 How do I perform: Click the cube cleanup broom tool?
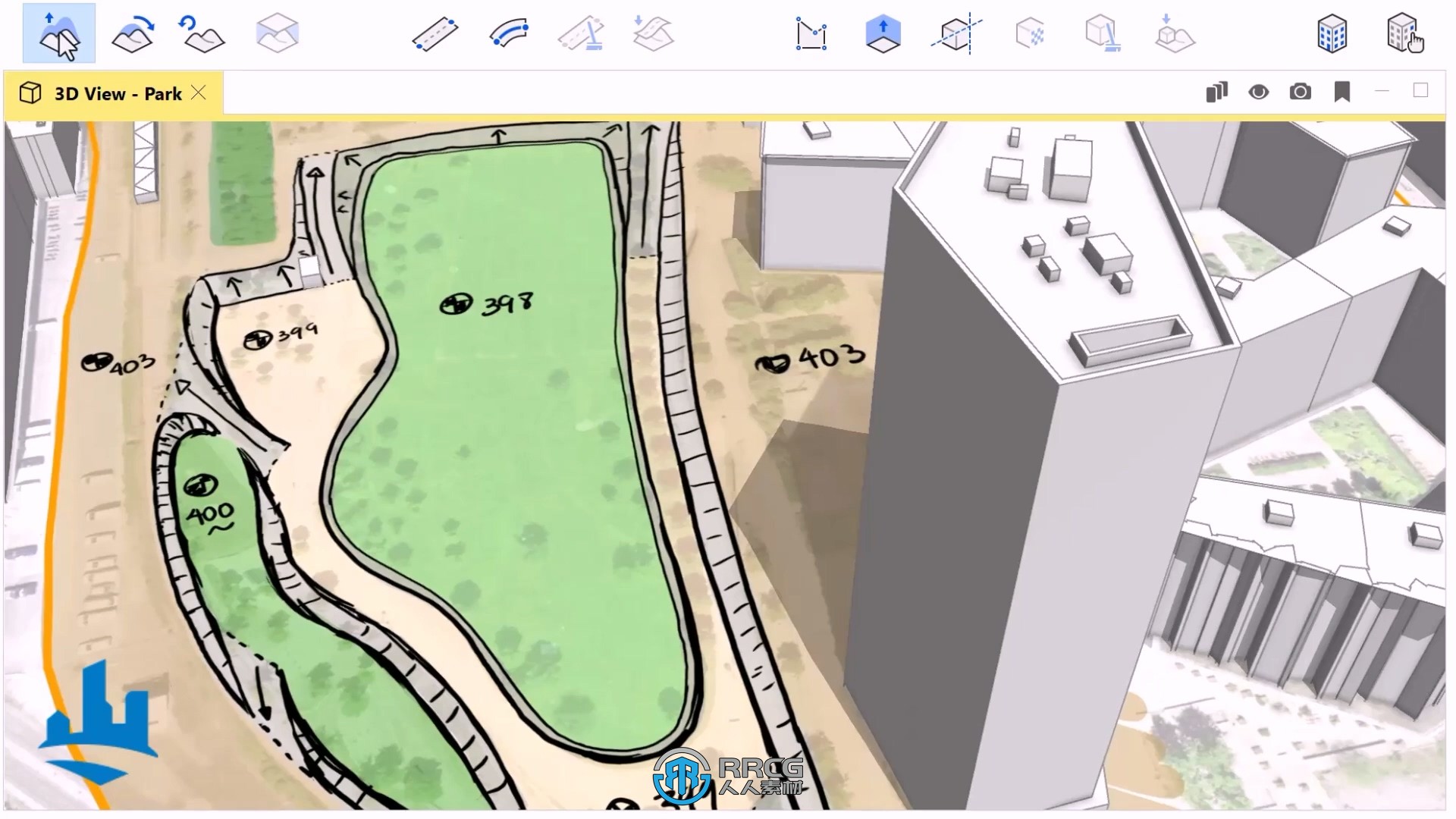(x=1103, y=35)
